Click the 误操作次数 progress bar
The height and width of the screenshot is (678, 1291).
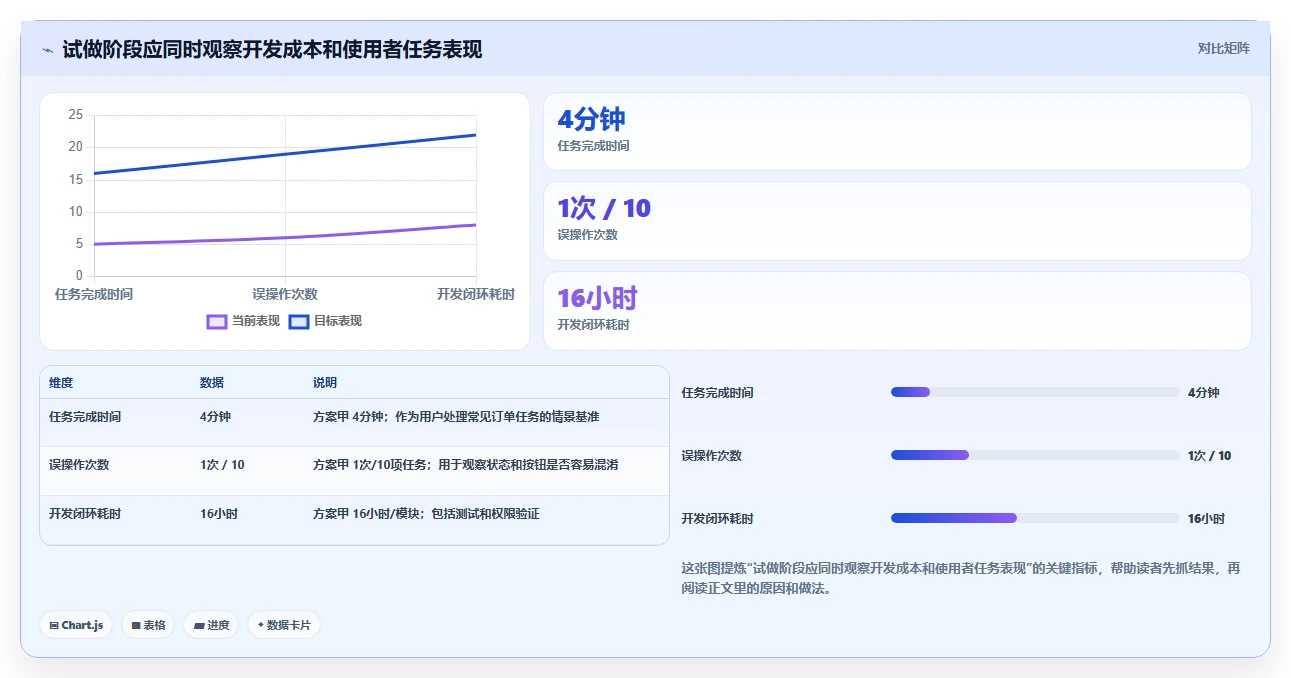(1035, 455)
